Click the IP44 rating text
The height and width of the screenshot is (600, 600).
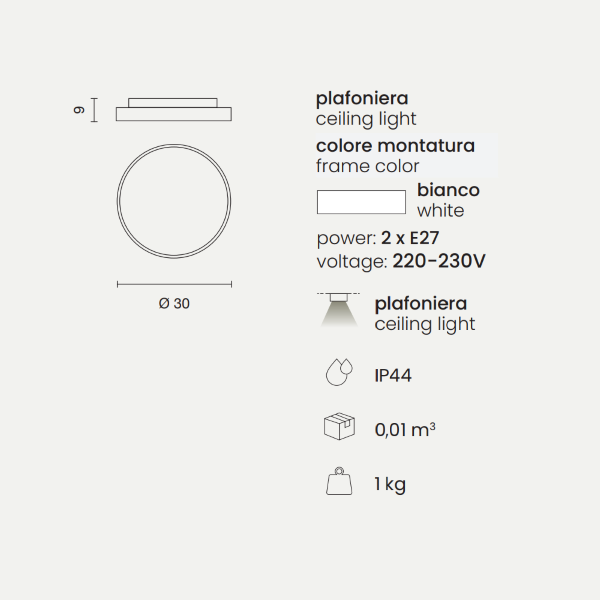393,375
